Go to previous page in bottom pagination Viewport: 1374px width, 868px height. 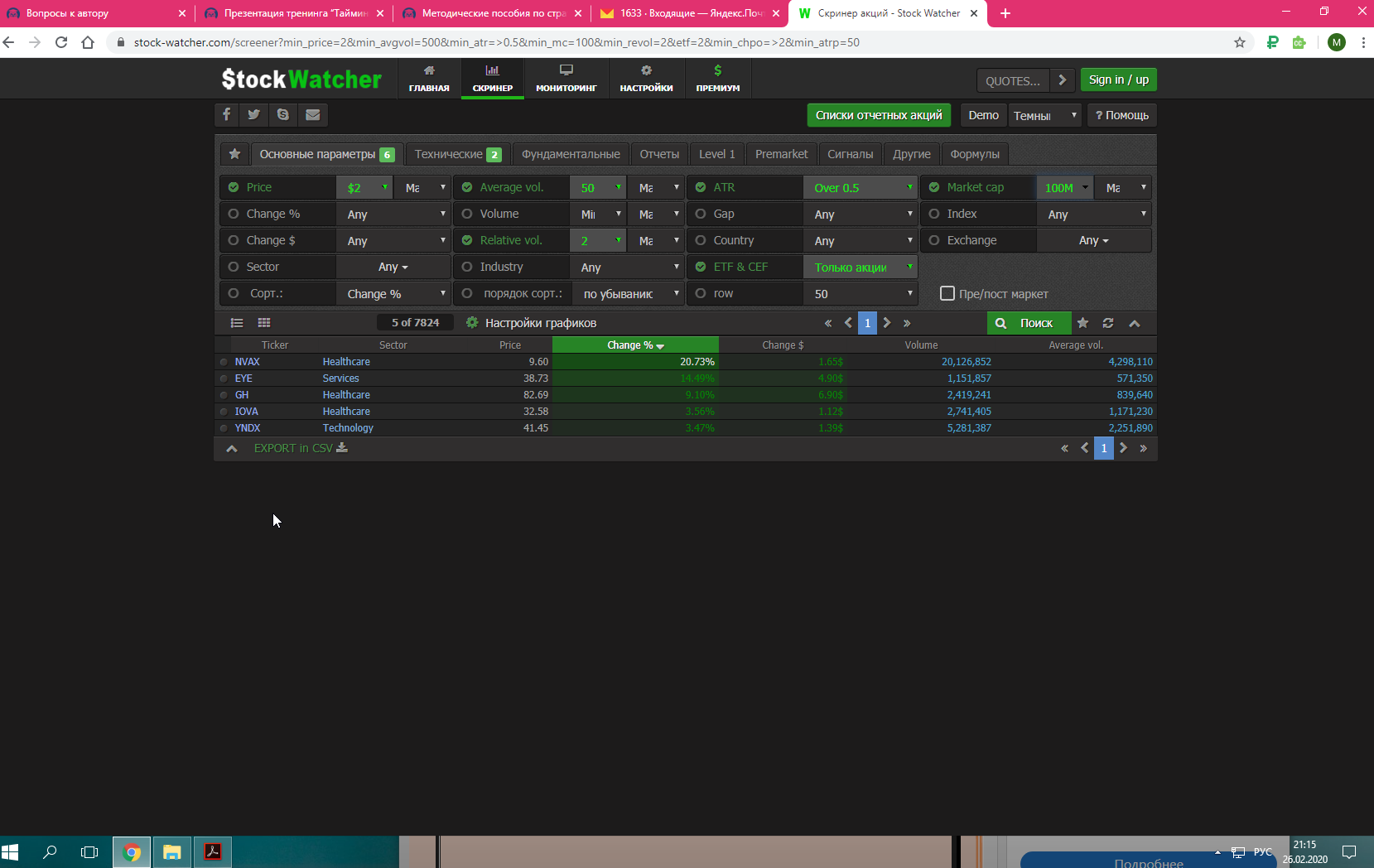pos(1085,448)
